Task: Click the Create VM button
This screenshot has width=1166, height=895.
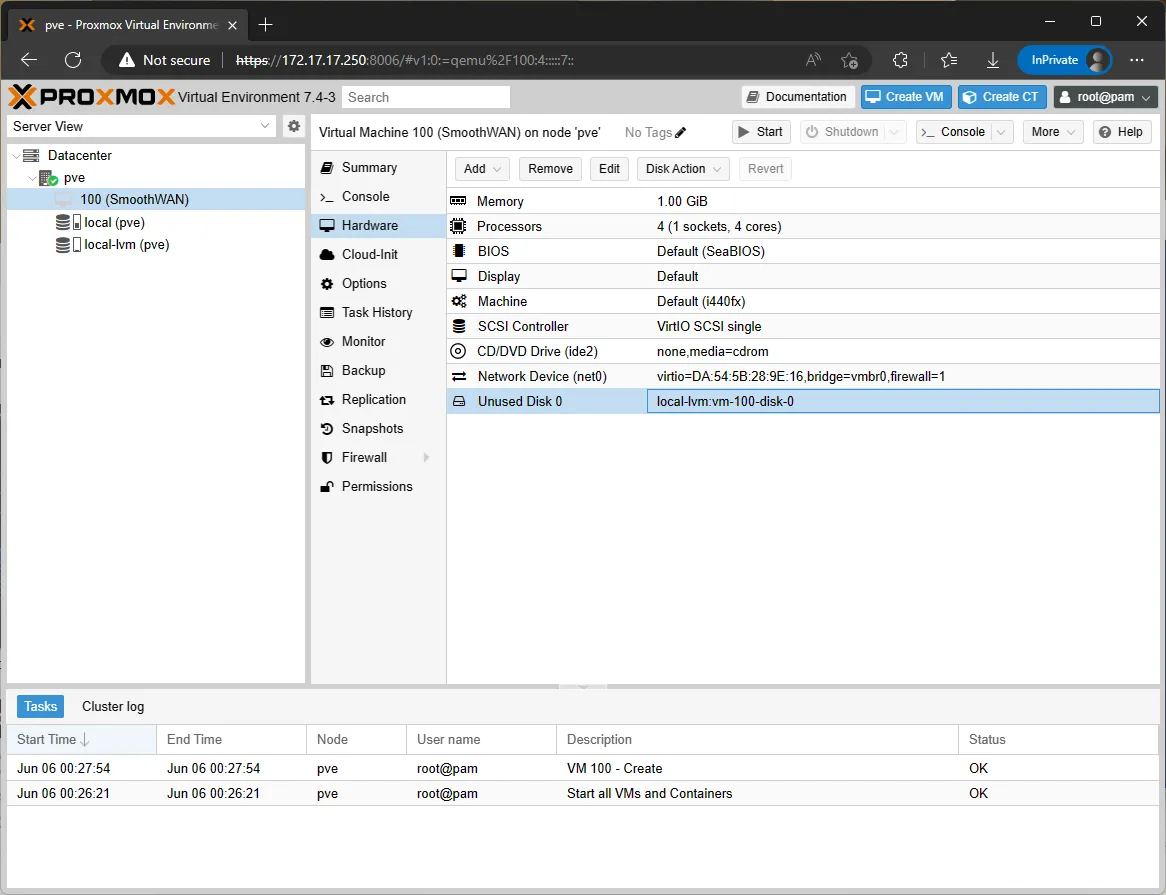Action: click(906, 97)
